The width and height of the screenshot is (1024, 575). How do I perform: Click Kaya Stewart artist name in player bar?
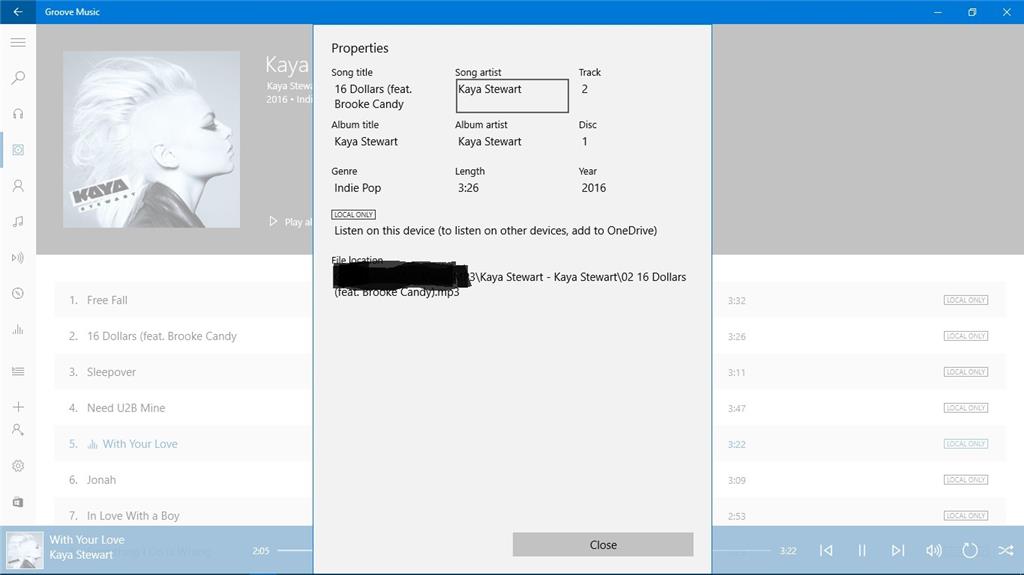(x=81, y=555)
